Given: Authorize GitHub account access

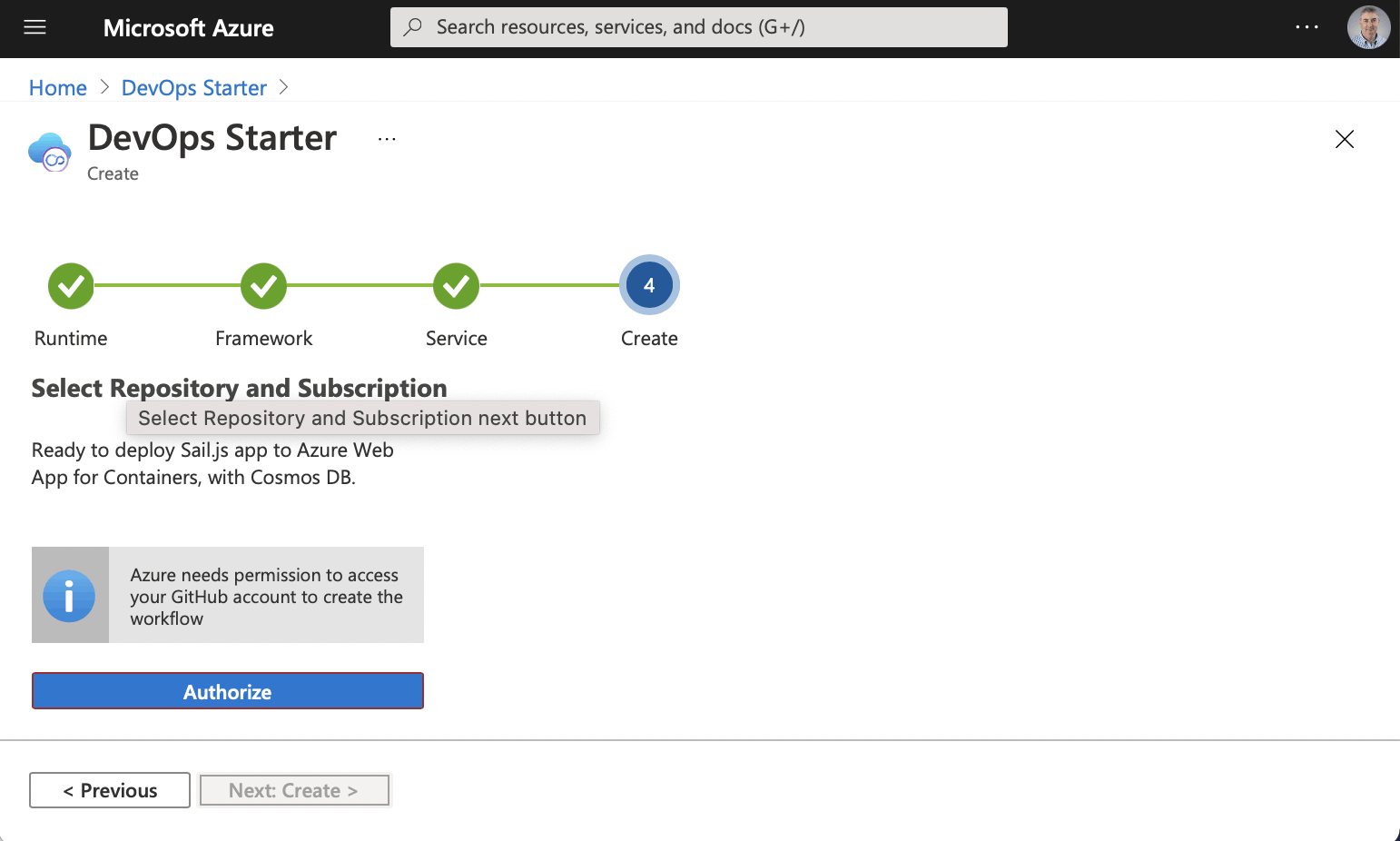Looking at the screenshot, I should click(228, 691).
